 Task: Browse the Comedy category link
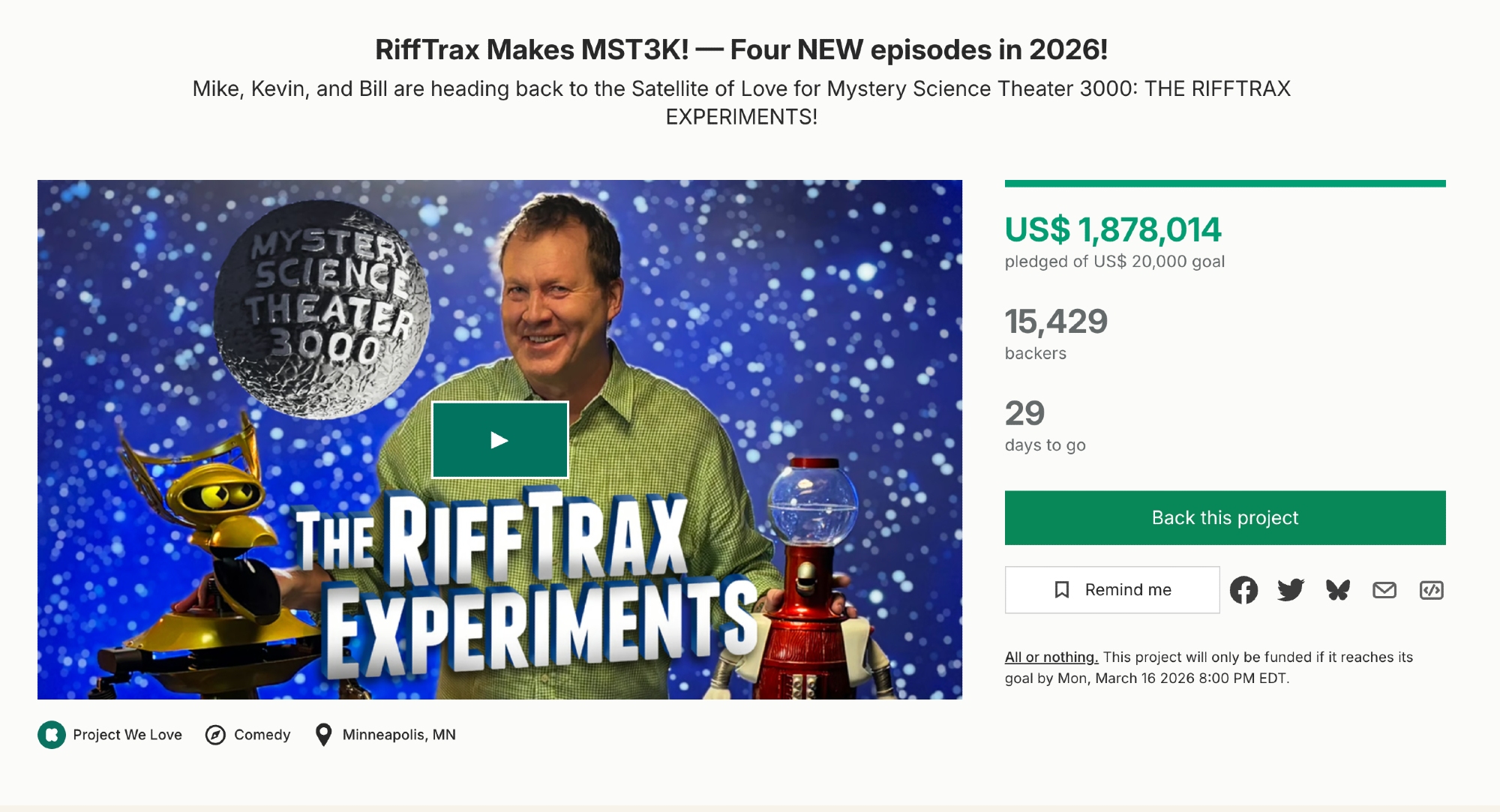(262, 735)
